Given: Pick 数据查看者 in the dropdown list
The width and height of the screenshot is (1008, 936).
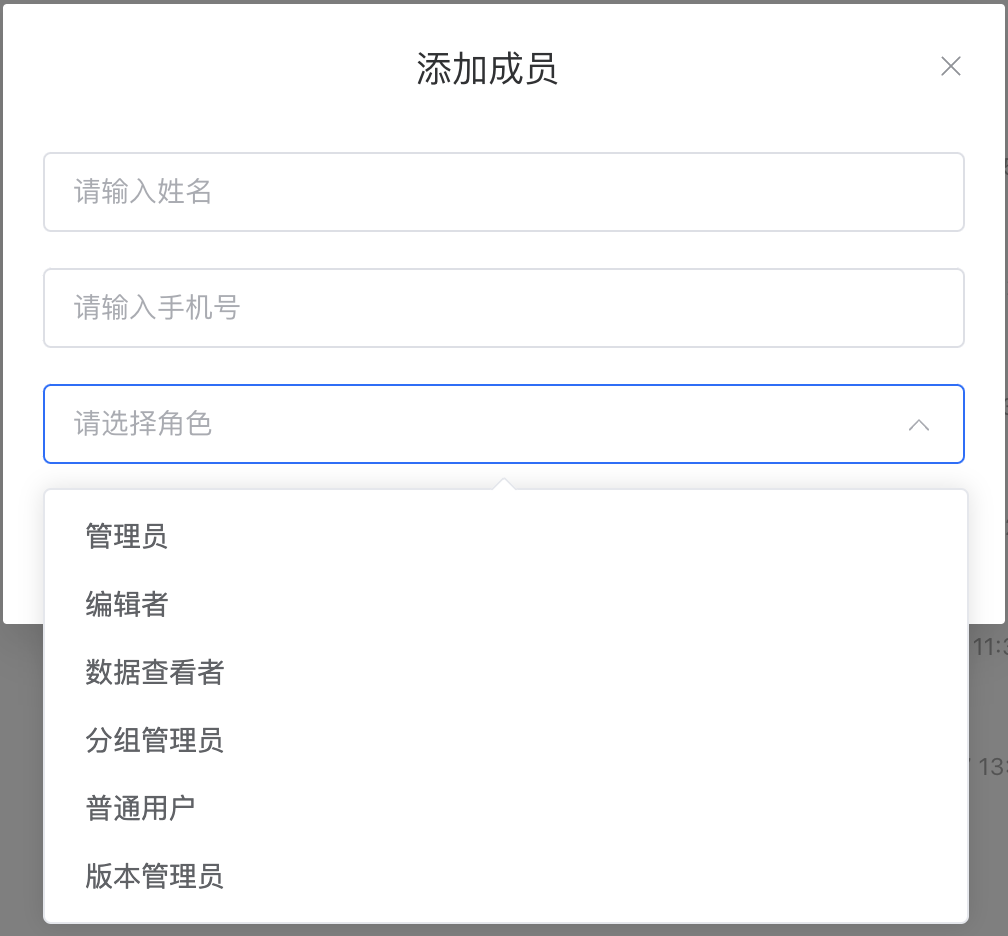Looking at the screenshot, I should 505,672.
